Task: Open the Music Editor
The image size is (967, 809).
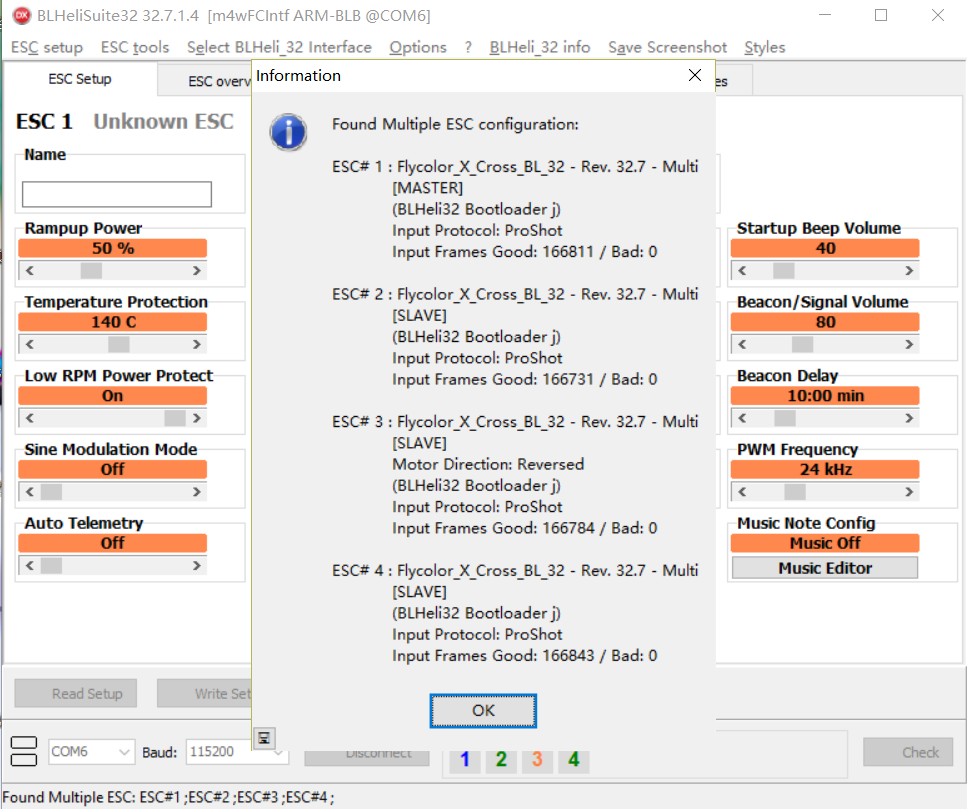Action: coord(825,568)
